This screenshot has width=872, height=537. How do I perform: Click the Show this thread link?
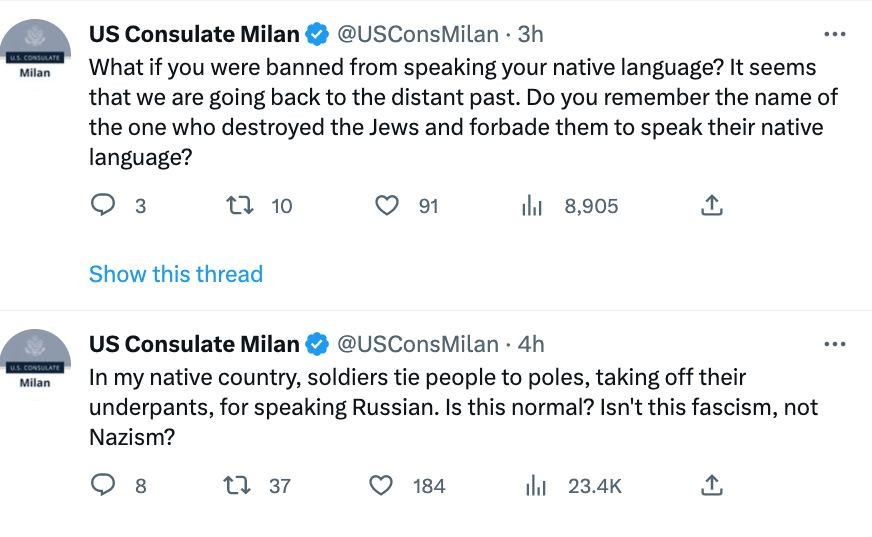pos(176,274)
